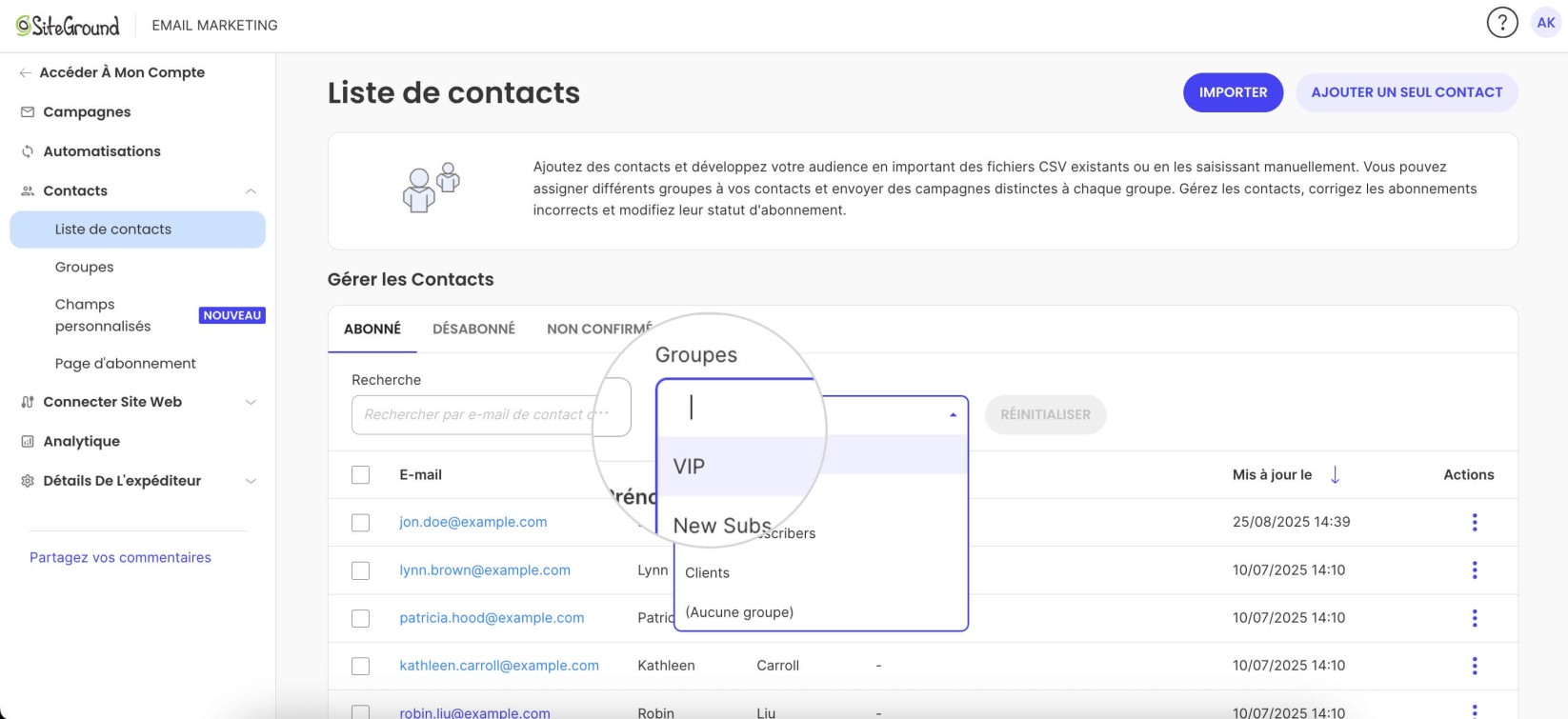Image resolution: width=1568 pixels, height=719 pixels.
Task: Open Champs personnalisés in the sidebar
Action: 103,315
